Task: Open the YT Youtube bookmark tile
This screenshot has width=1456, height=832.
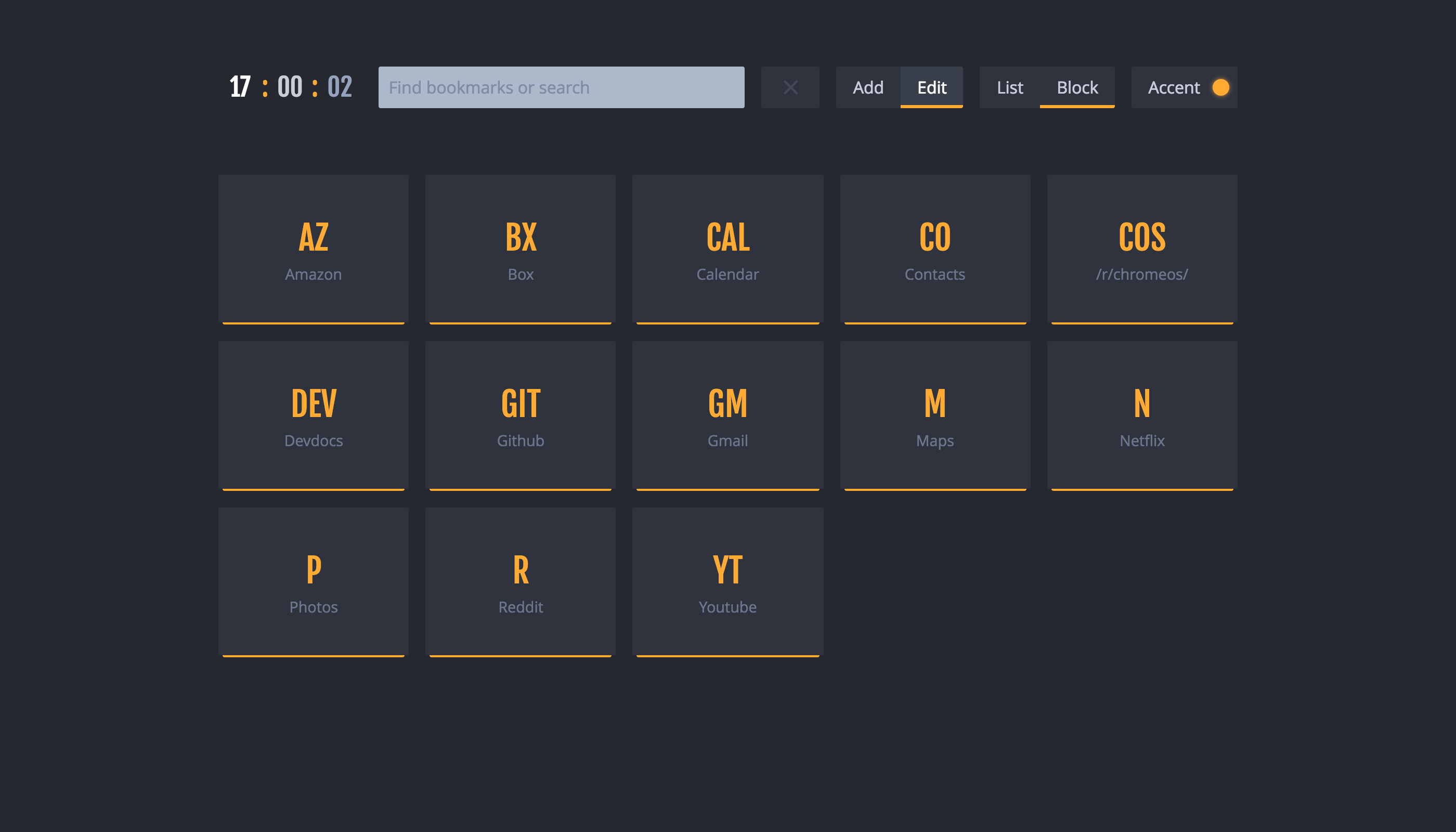Action: click(x=727, y=582)
